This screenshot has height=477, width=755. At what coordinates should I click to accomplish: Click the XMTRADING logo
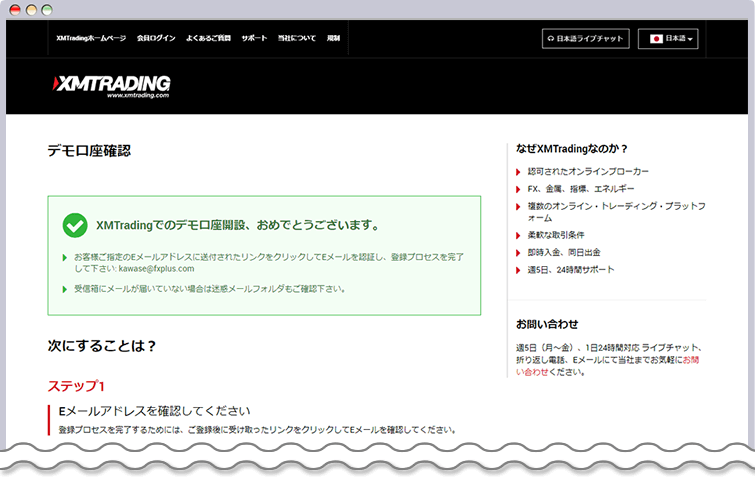[111, 86]
